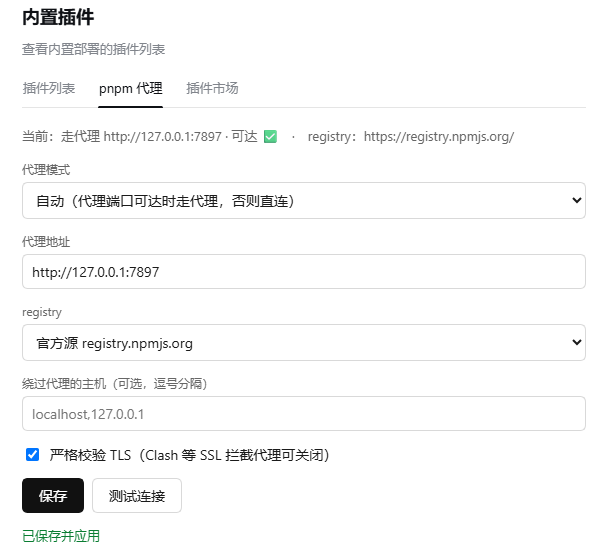Click the green reachable checkmark icon
The image size is (610, 560).
pos(270,137)
